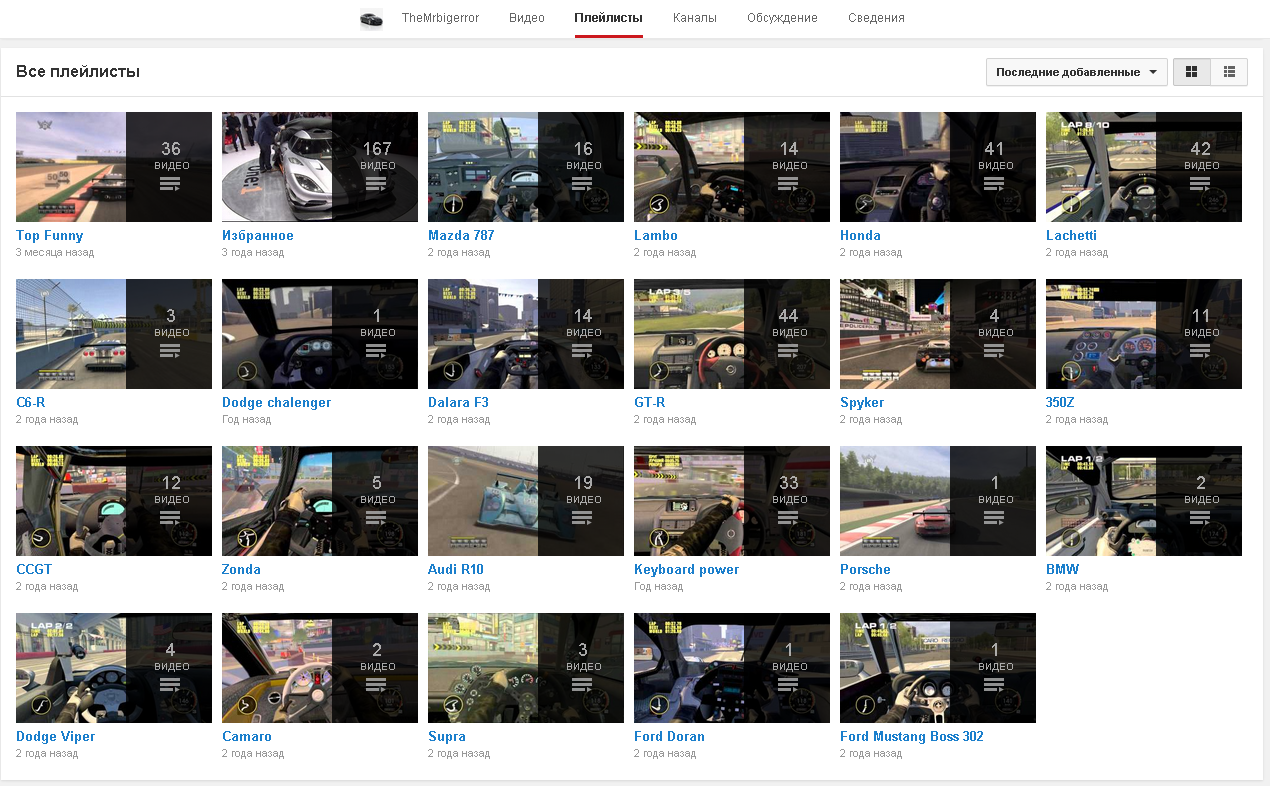Click the playlist icon on Supra thumbnail
Viewport: 1270px width, 786px height.
pos(582,685)
